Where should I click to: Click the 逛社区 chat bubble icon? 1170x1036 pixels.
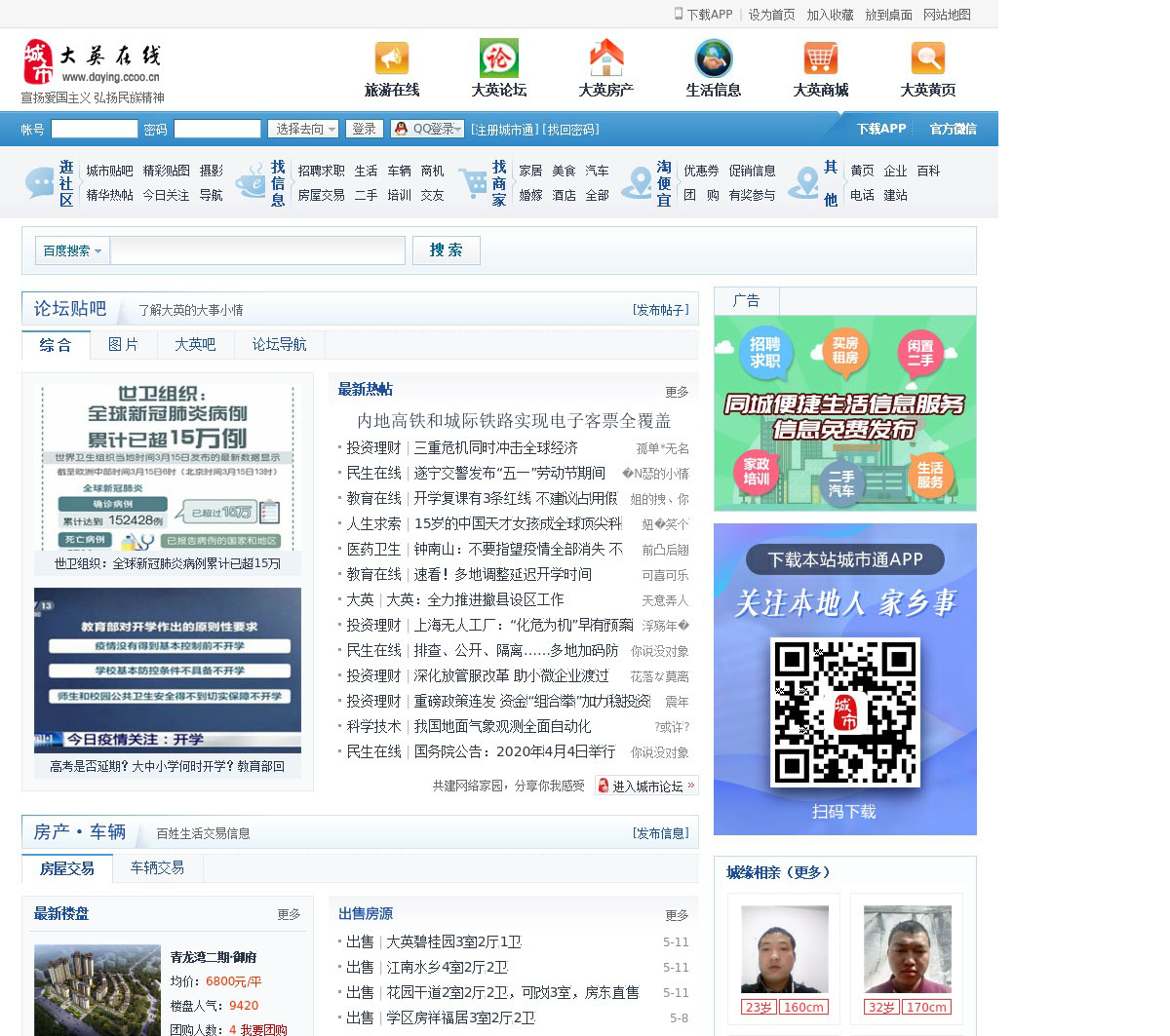point(39,182)
